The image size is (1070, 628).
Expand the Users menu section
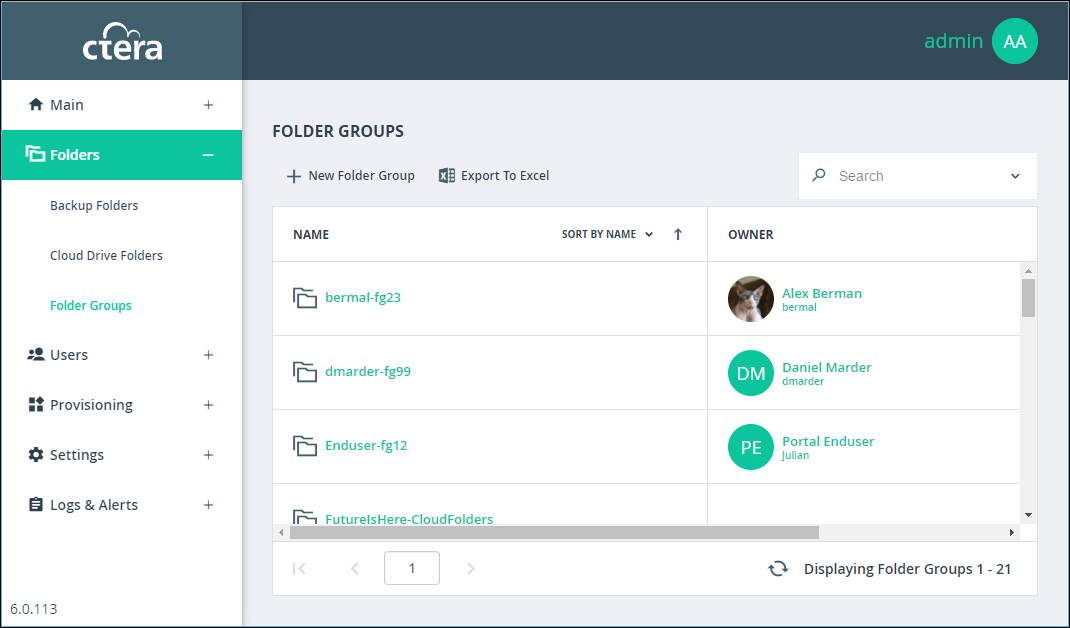coord(208,355)
